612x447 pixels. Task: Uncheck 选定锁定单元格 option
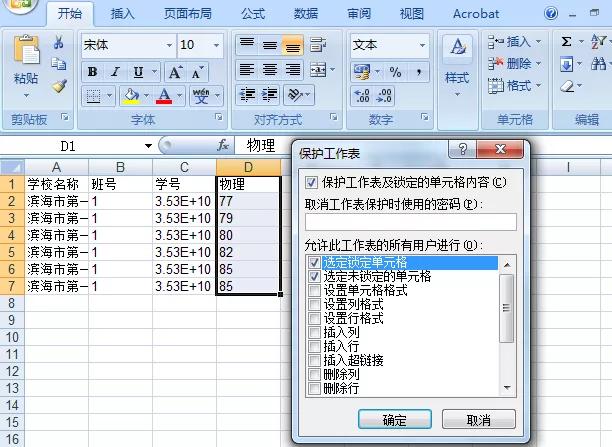click(314, 262)
